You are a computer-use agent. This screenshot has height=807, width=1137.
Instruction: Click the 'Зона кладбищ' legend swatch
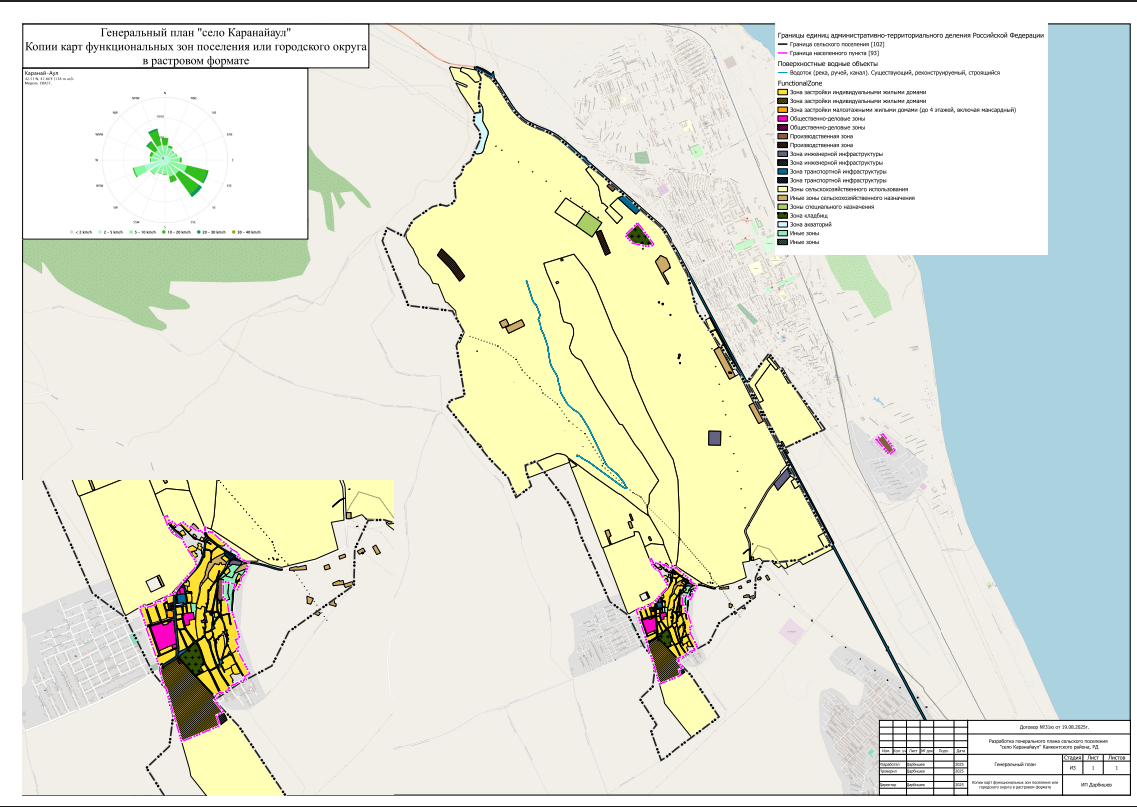point(783,216)
